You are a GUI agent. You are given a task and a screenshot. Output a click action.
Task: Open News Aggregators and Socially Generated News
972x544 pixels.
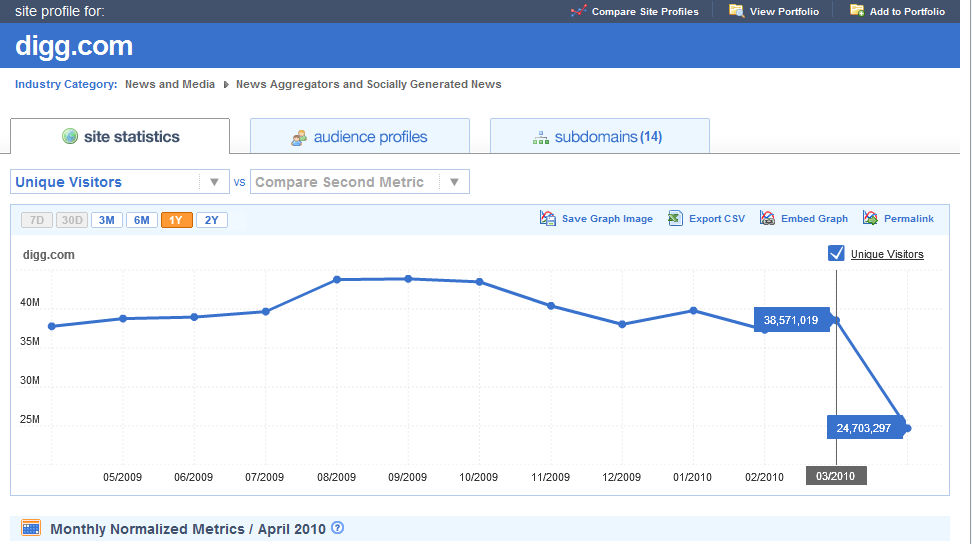tap(368, 84)
